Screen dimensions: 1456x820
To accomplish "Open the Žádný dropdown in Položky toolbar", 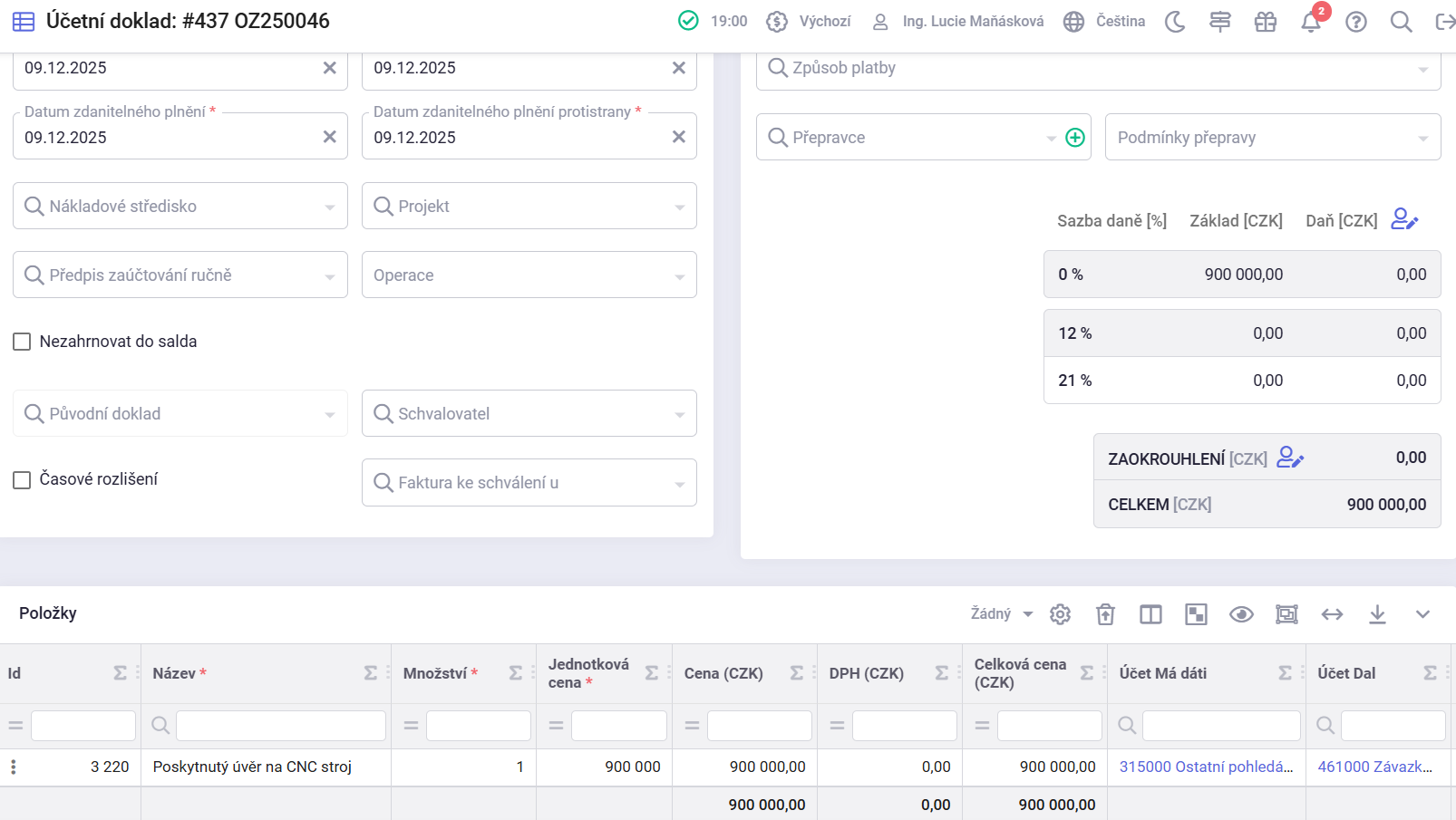I will [x=1001, y=614].
